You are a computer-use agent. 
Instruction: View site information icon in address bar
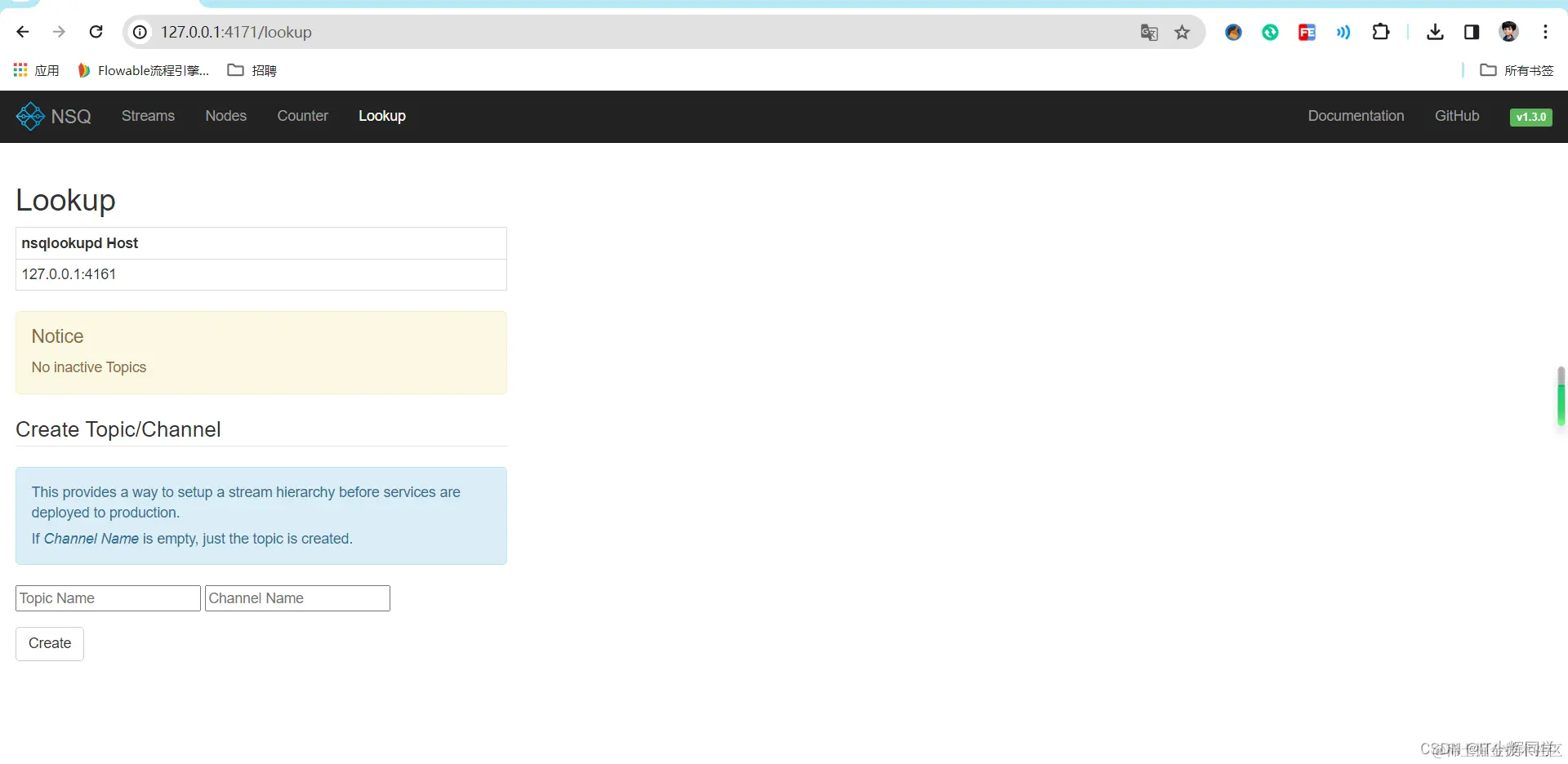pyautogui.click(x=140, y=32)
